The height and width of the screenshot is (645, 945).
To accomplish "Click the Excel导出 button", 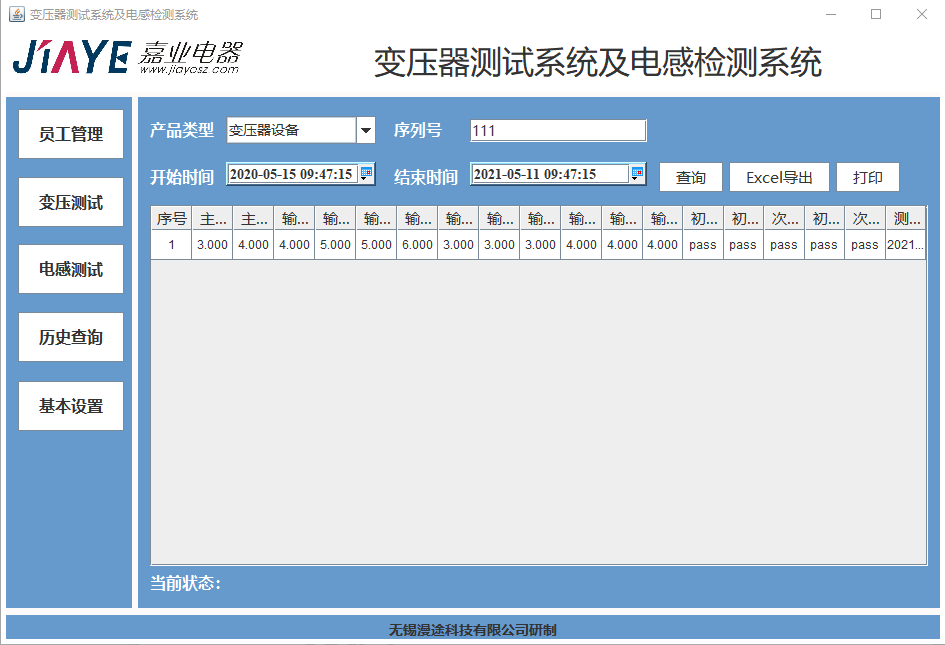I will pyautogui.click(x=779, y=177).
